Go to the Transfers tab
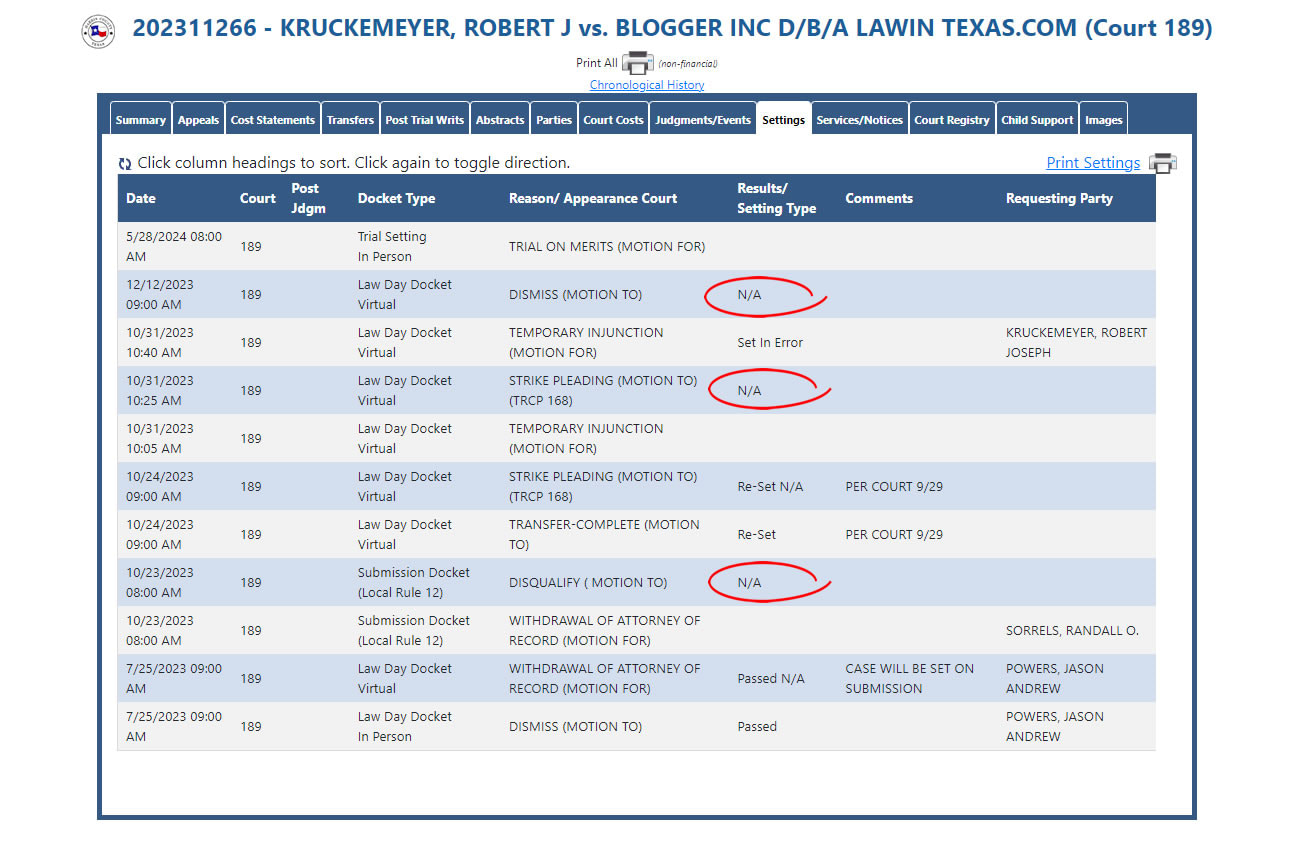 [350, 119]
